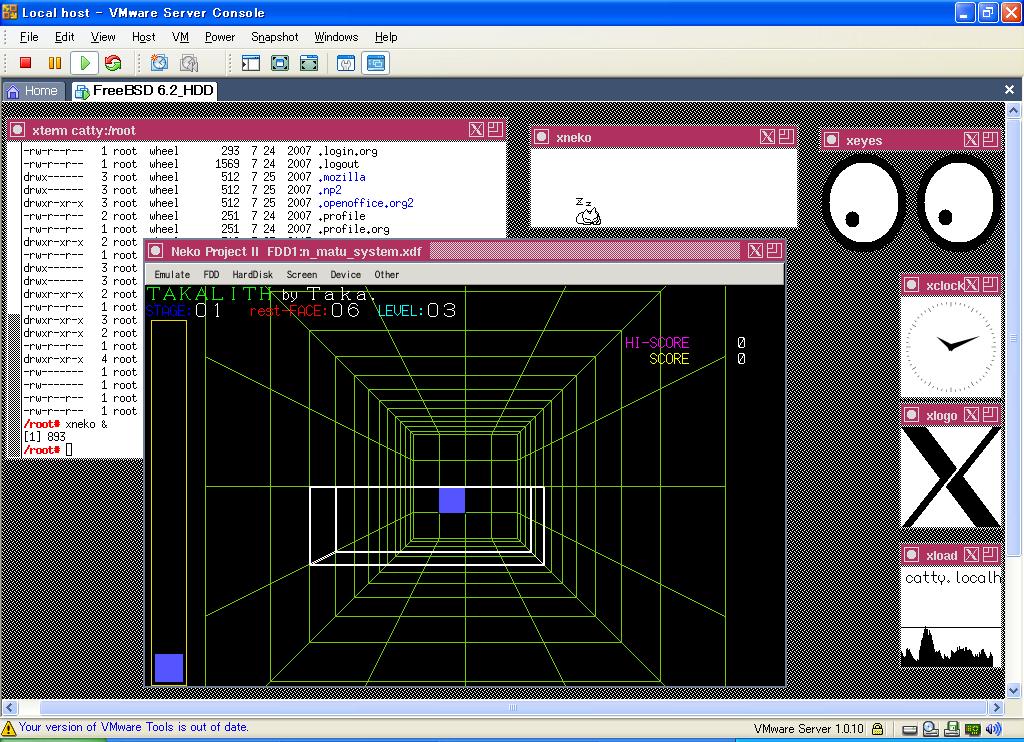1024x742 pixels.
Task: Select the FreeBSD 6.2_HDD tab
Action: [x=144, y=91]
